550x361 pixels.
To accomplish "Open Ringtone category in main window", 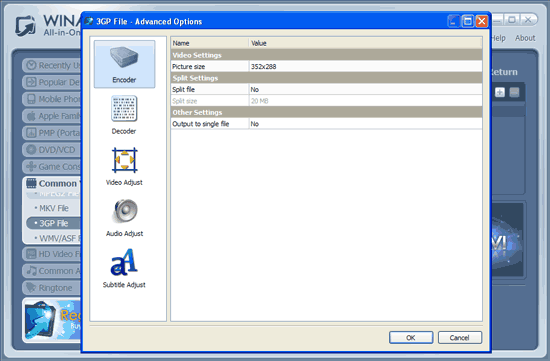I will (x=52, y=288).
